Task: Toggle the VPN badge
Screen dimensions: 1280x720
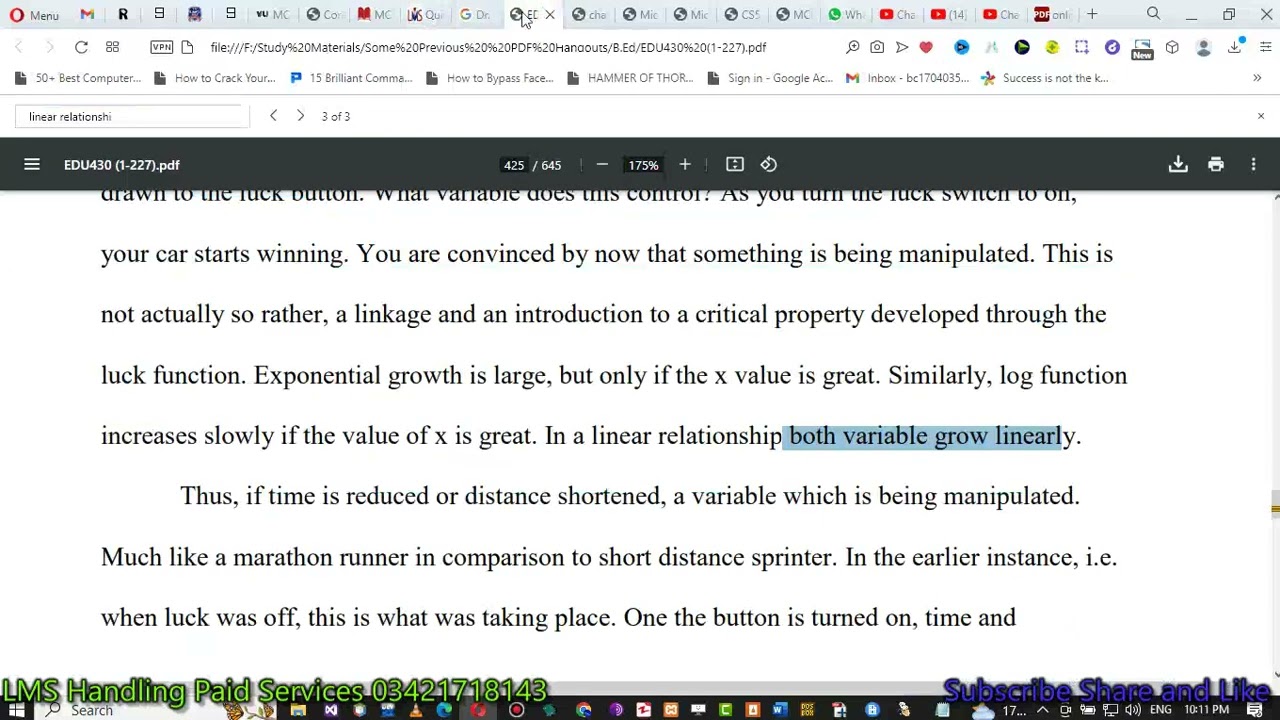Action: pyautogui.click(x=161, y=47)
